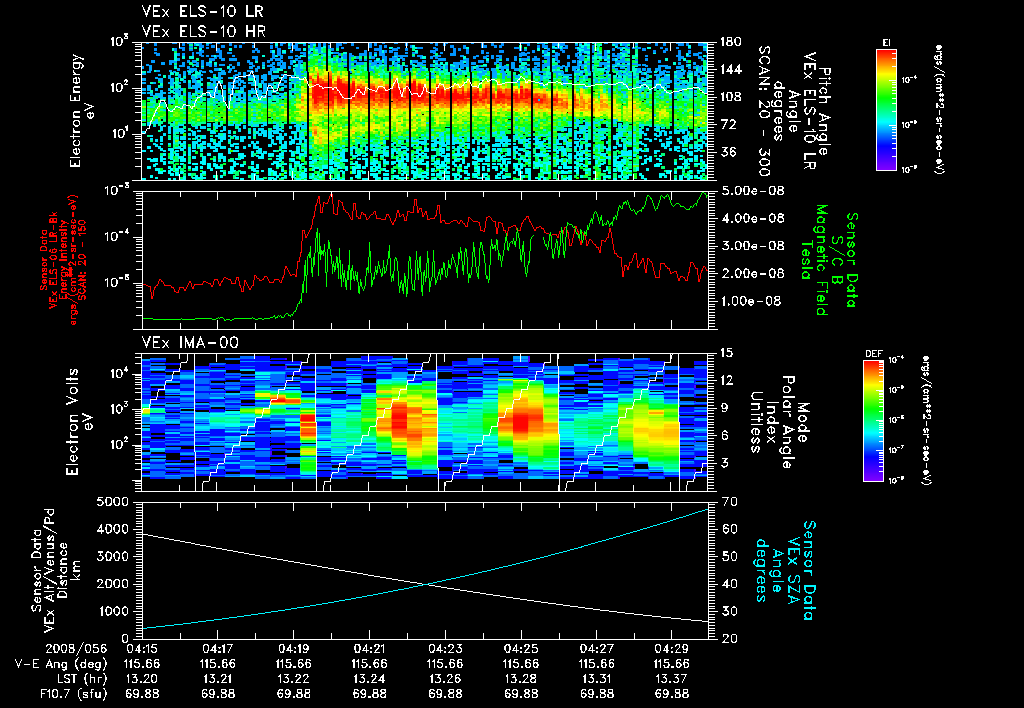Click the 144 pitch angle tick
This screenshot has width=1024, height=708.
point(731,69)
